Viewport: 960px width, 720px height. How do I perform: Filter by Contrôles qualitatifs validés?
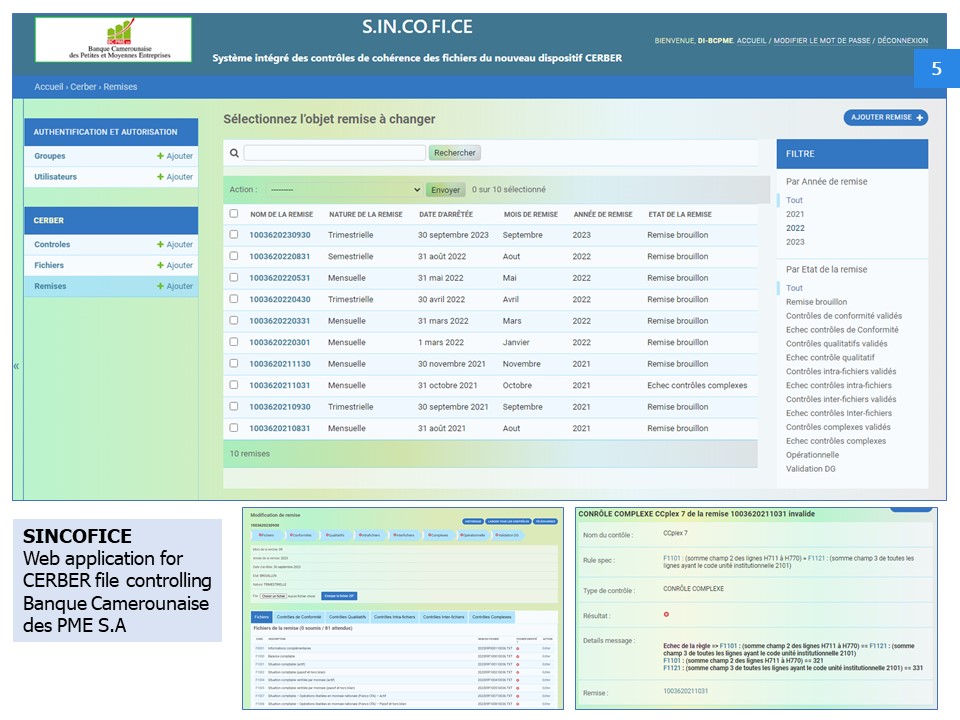tap(836, 344)
